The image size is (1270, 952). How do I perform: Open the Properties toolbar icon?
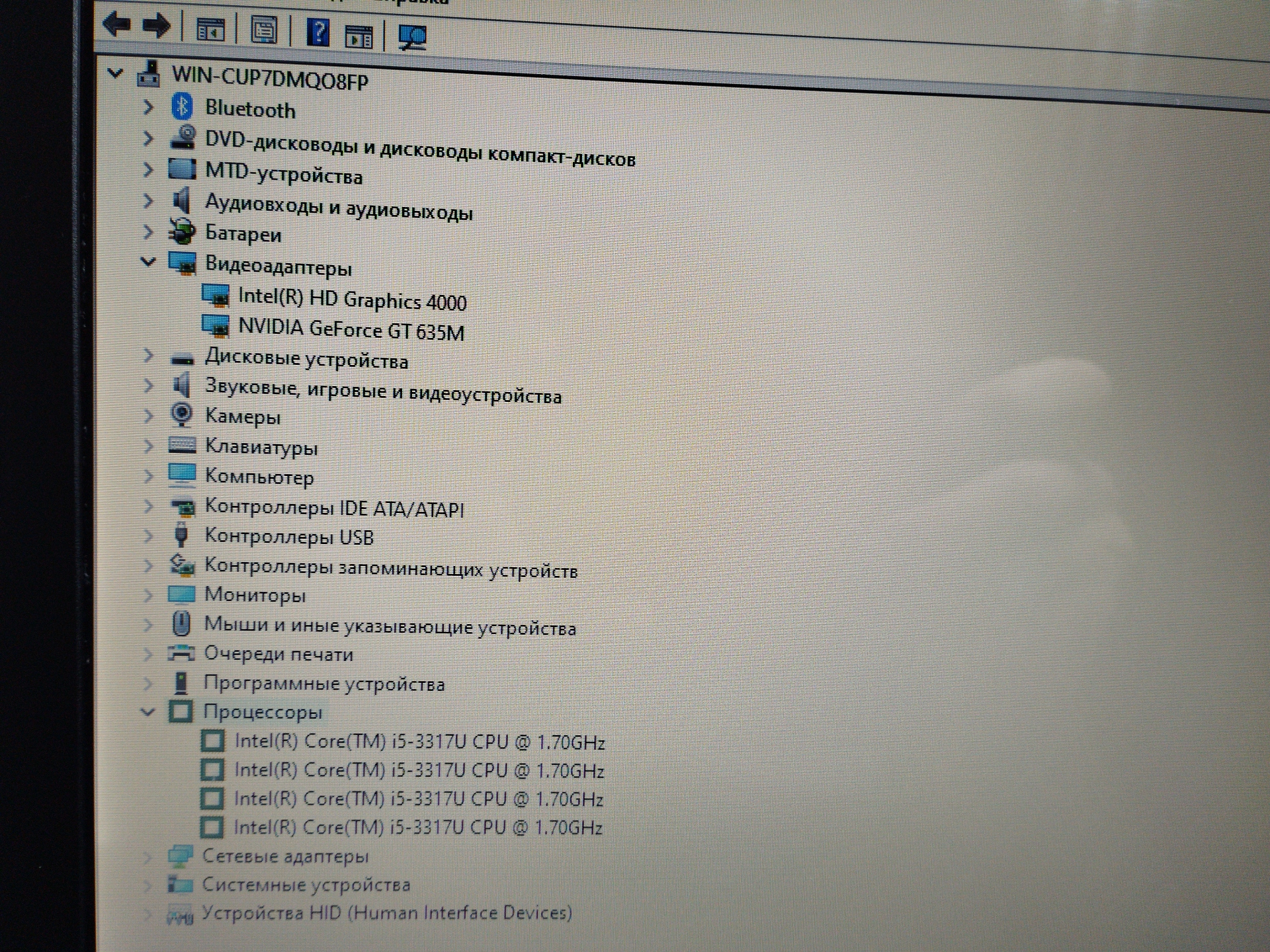[x=264, y=30]
